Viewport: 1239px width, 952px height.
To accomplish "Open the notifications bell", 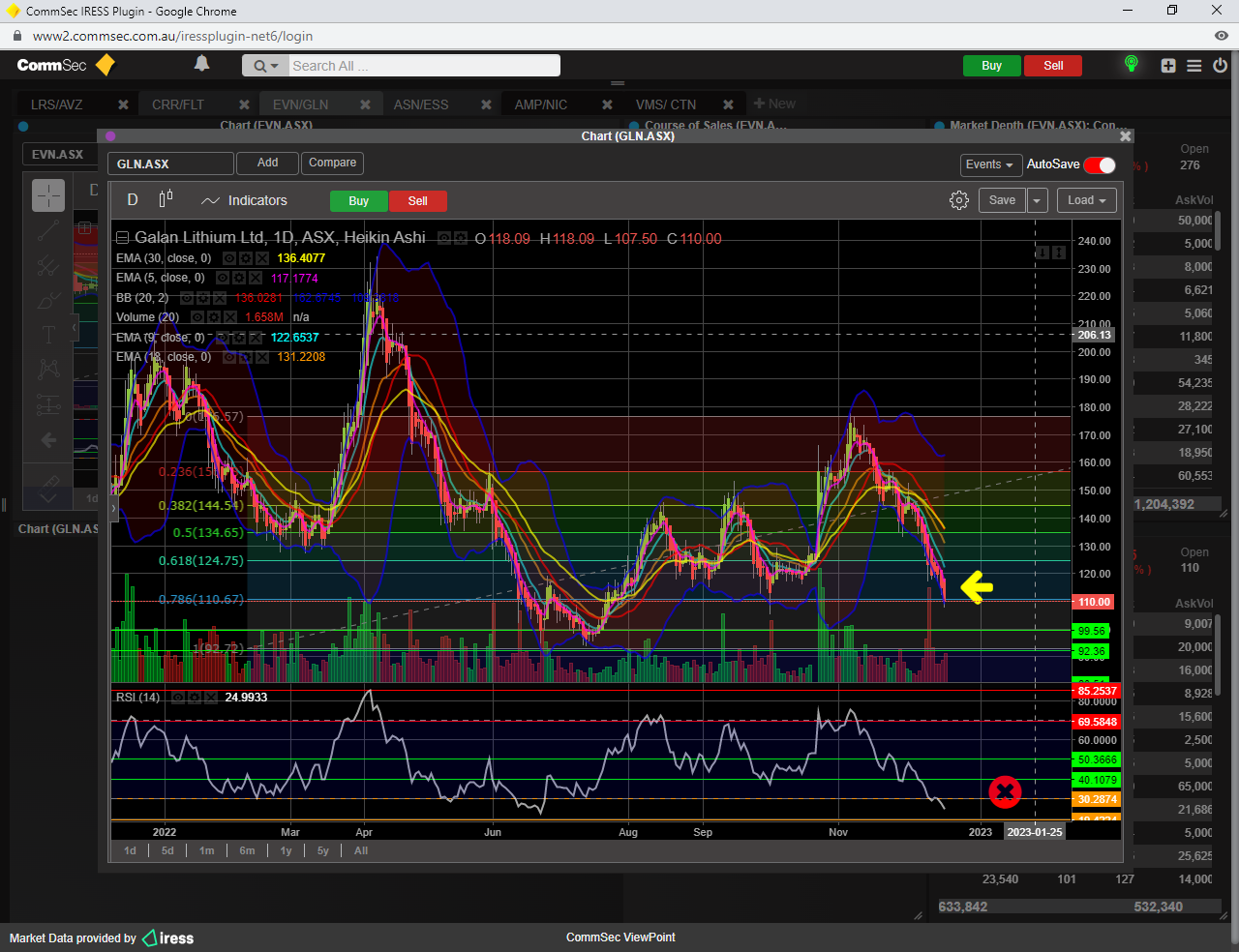I will coord(201,64).
